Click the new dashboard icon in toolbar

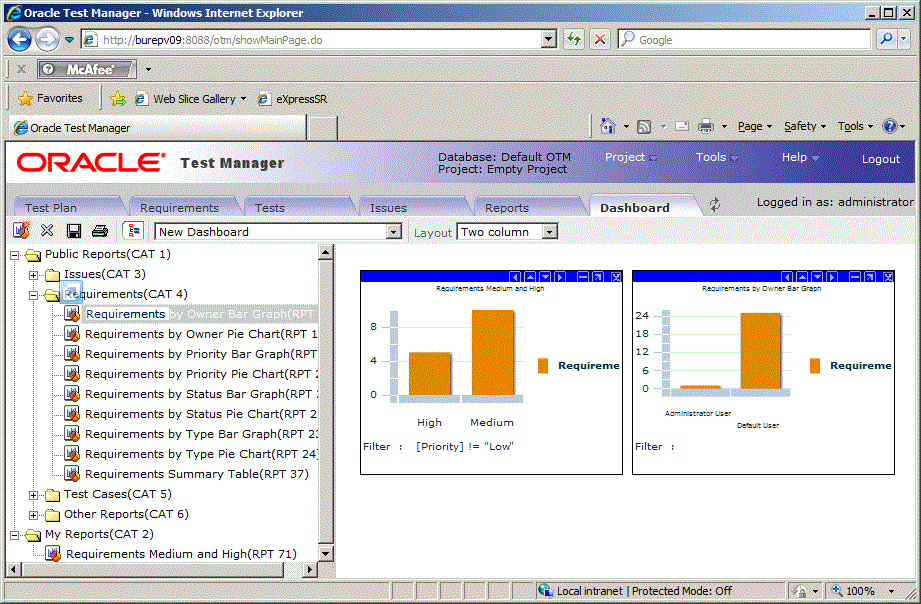point(21,231)
